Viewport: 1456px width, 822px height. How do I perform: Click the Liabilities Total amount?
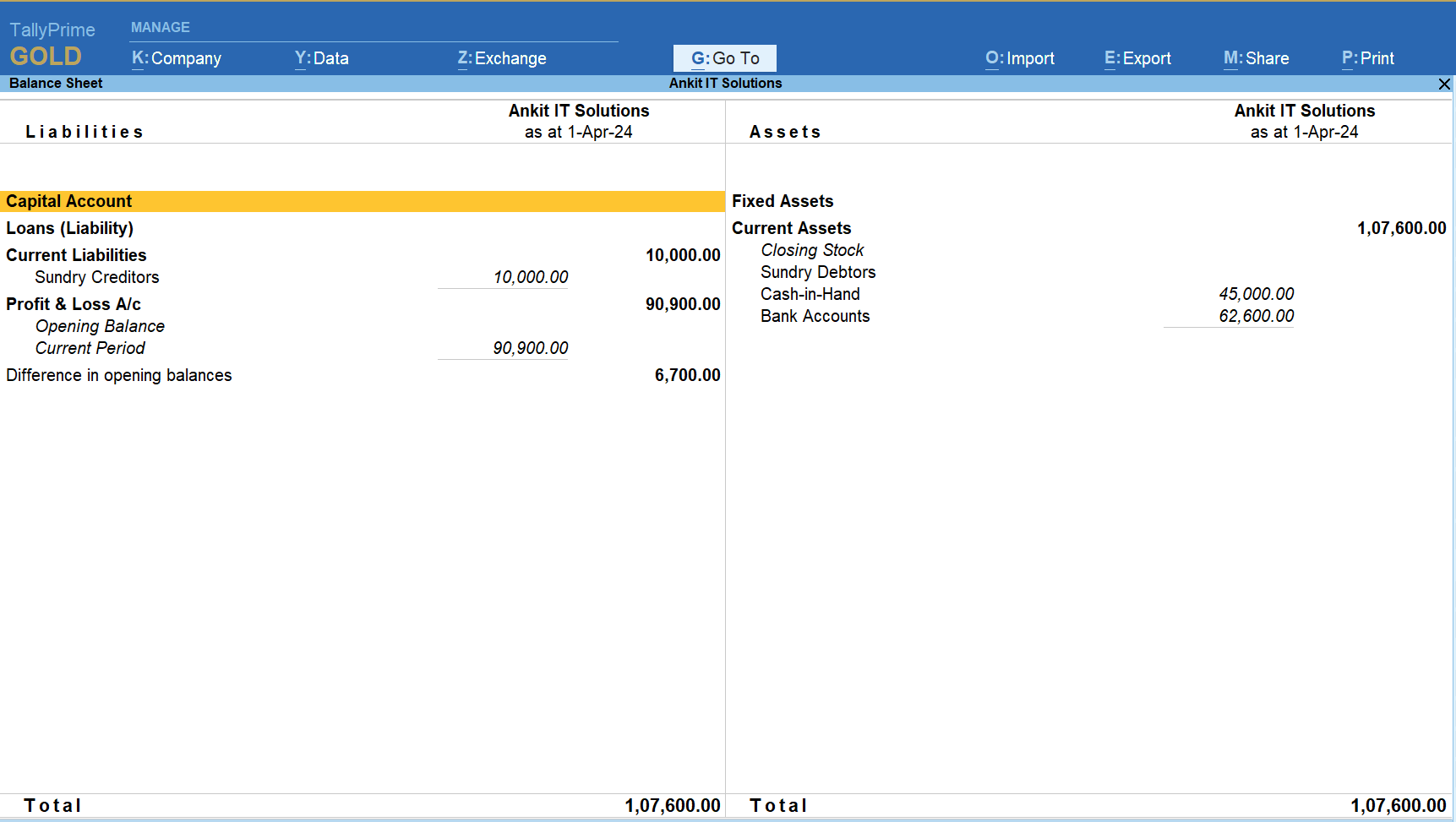[x=673, y=805]
